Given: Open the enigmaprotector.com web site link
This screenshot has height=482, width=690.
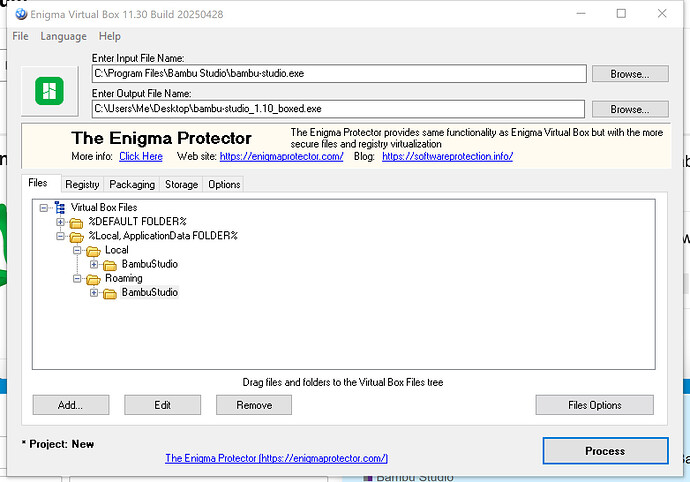Looking at the screenshot, I should (x=281, y=156).
